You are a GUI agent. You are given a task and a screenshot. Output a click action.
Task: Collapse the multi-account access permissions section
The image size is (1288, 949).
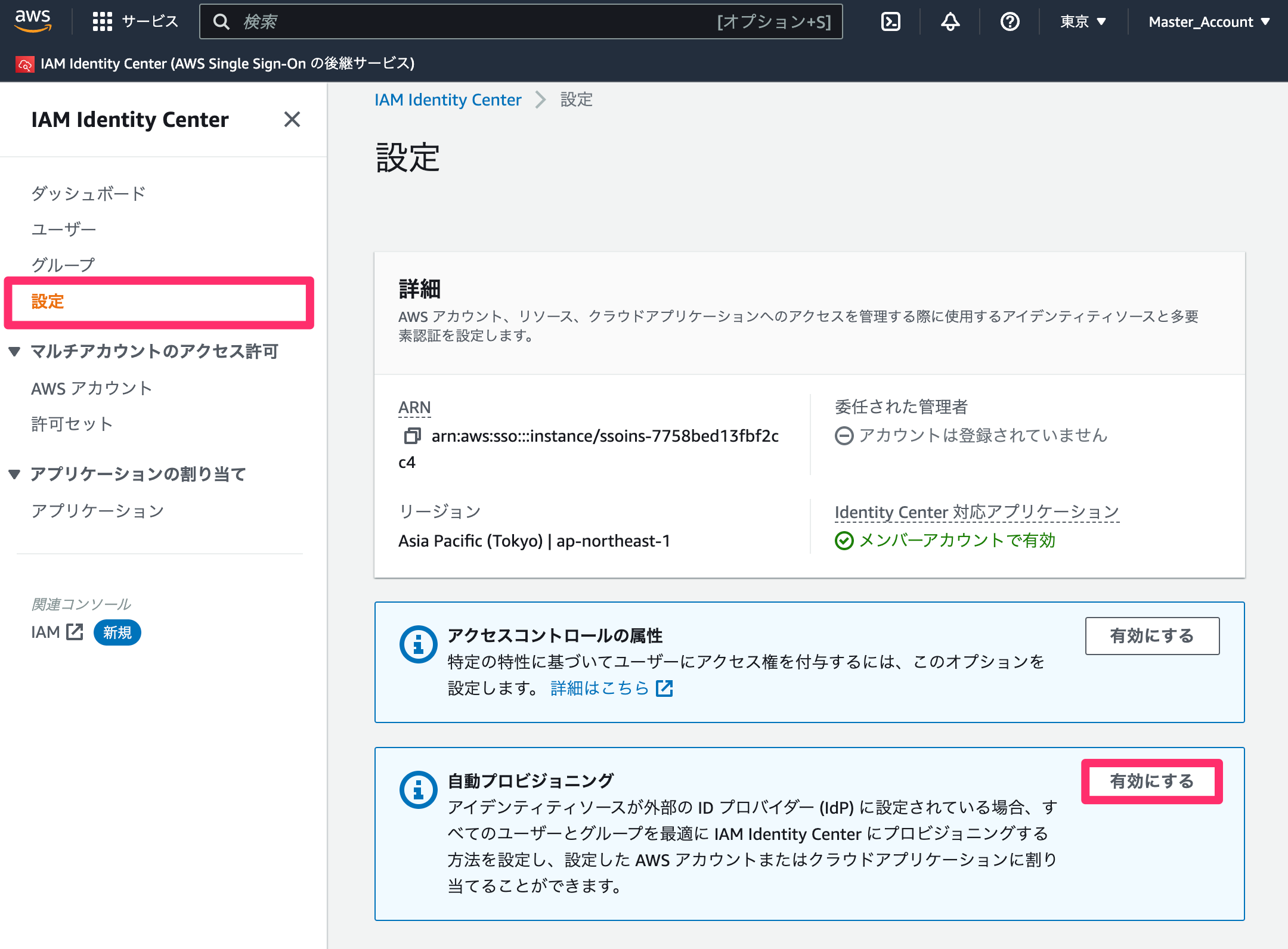coord(15,351)
